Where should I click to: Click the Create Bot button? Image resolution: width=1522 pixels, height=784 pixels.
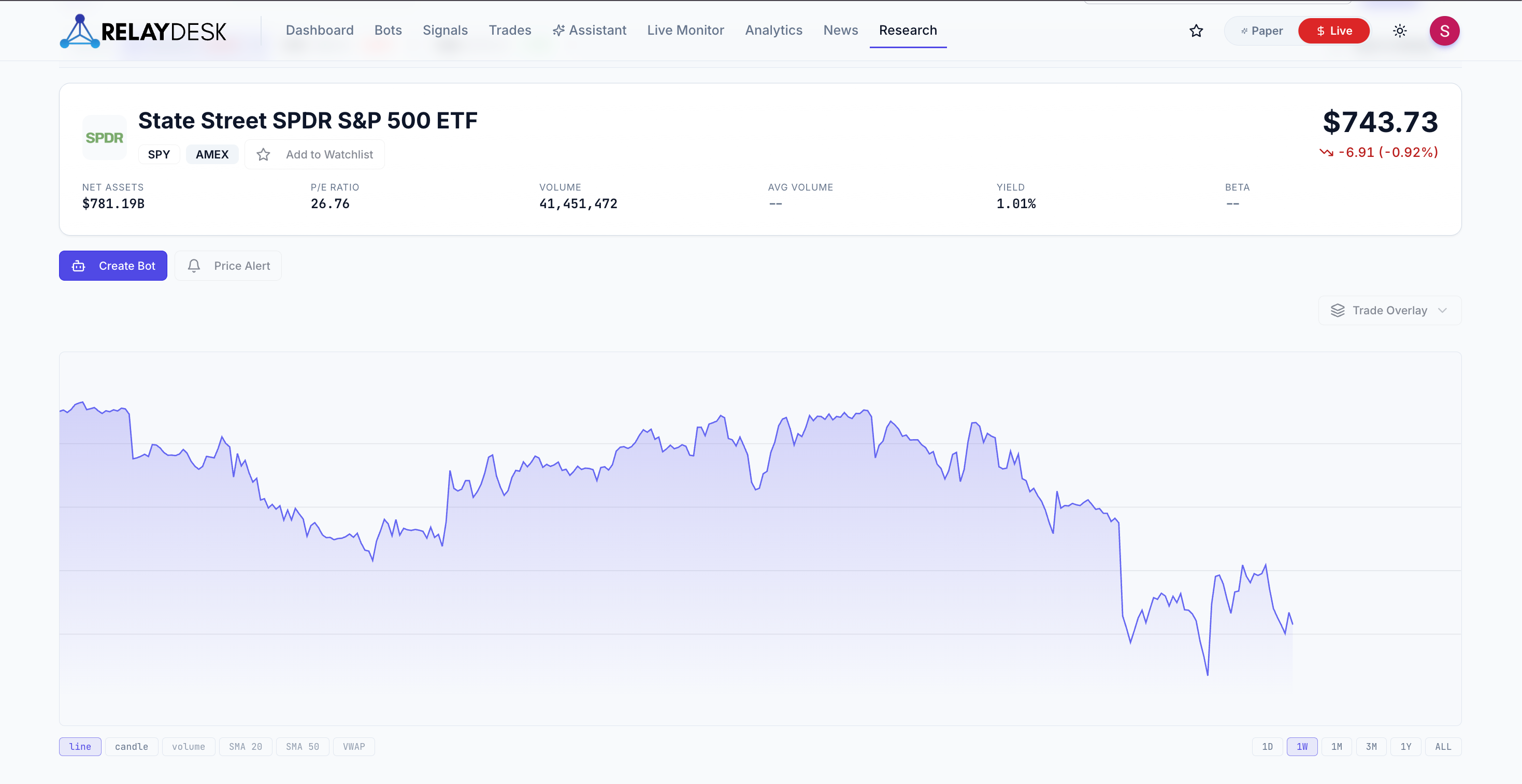pos(113,266)
